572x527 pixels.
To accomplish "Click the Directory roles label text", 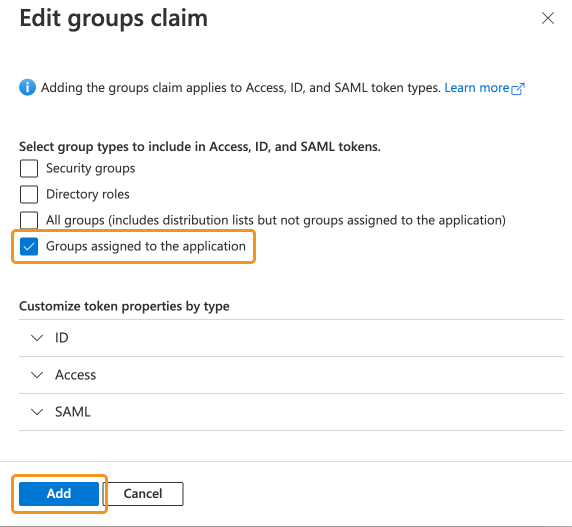I will [x=88, y=194].
